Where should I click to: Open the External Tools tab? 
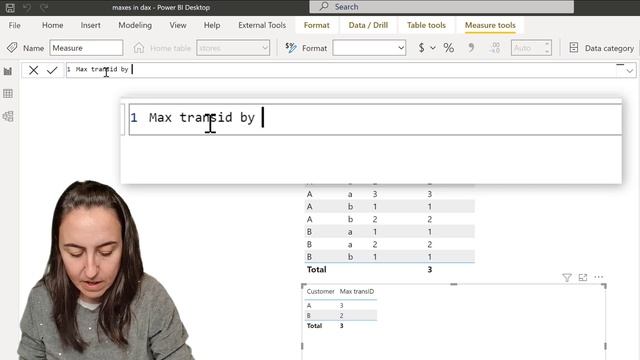[x=262, y=25]
